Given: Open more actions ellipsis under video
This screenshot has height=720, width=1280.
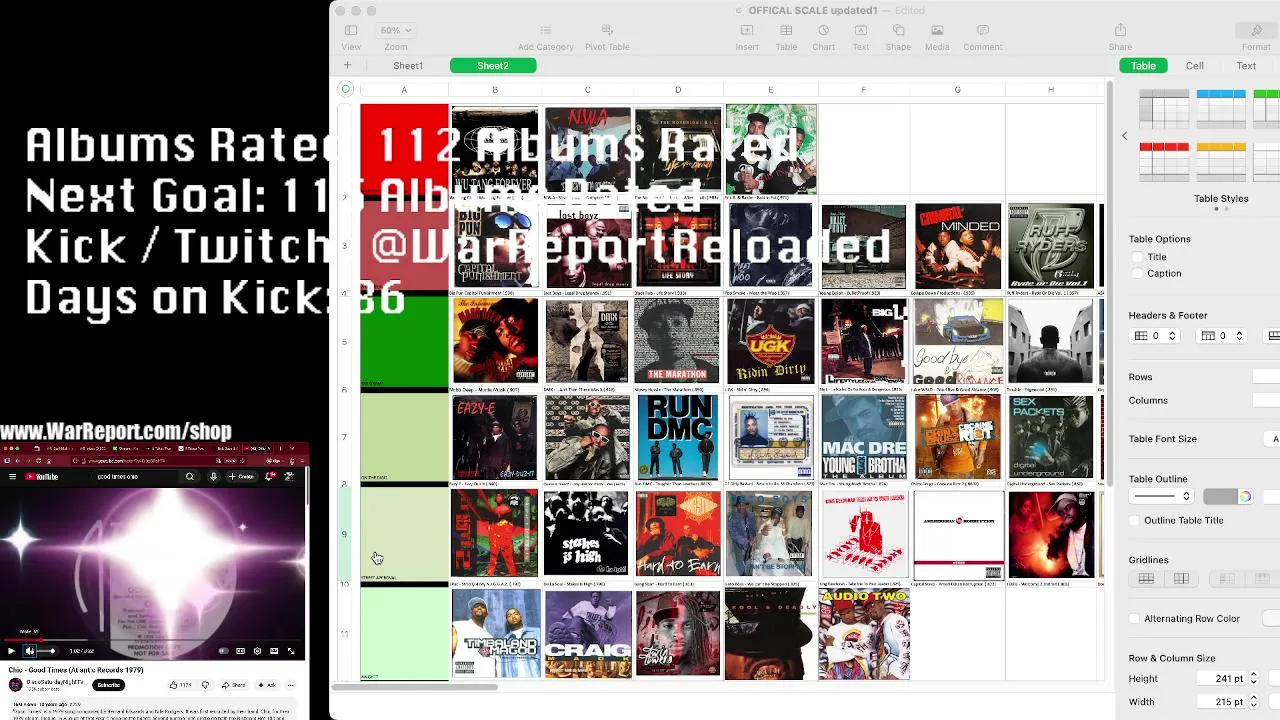Looking at the screenshot, I should 290,685.
